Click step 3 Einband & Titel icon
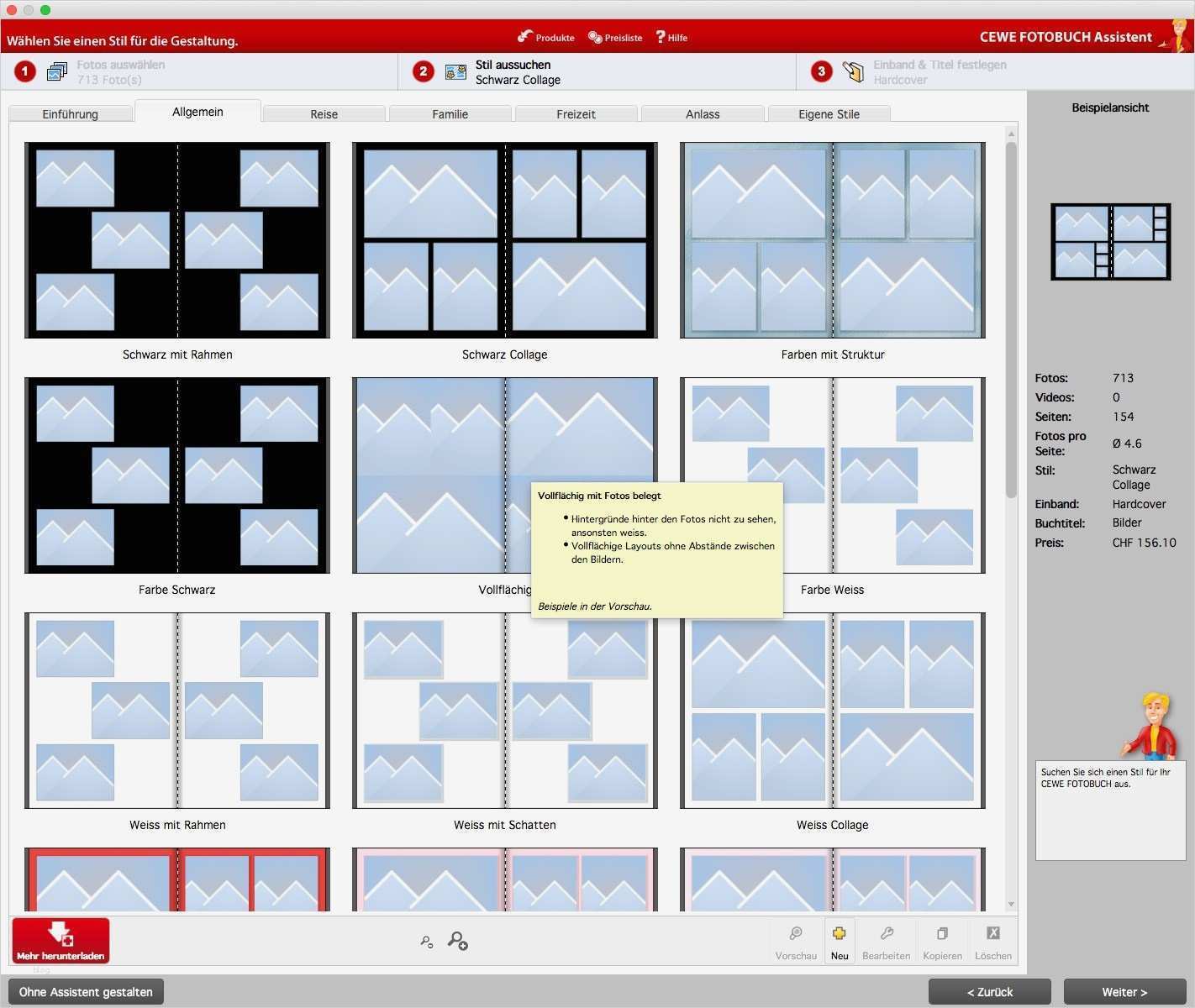1195x1008 pixels. [x=854, y=72]
